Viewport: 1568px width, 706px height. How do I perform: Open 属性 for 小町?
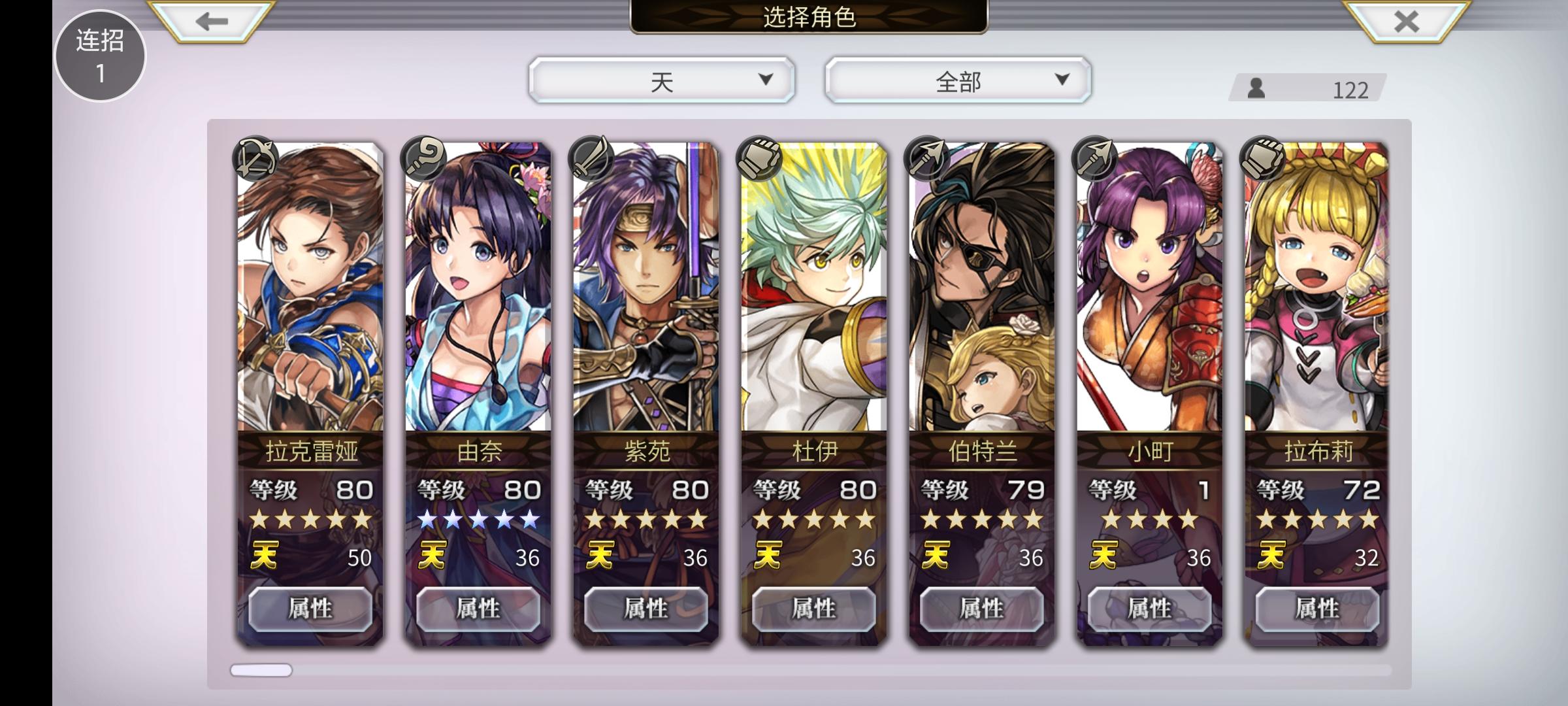pyautogui.click(x=1149, y=609)
